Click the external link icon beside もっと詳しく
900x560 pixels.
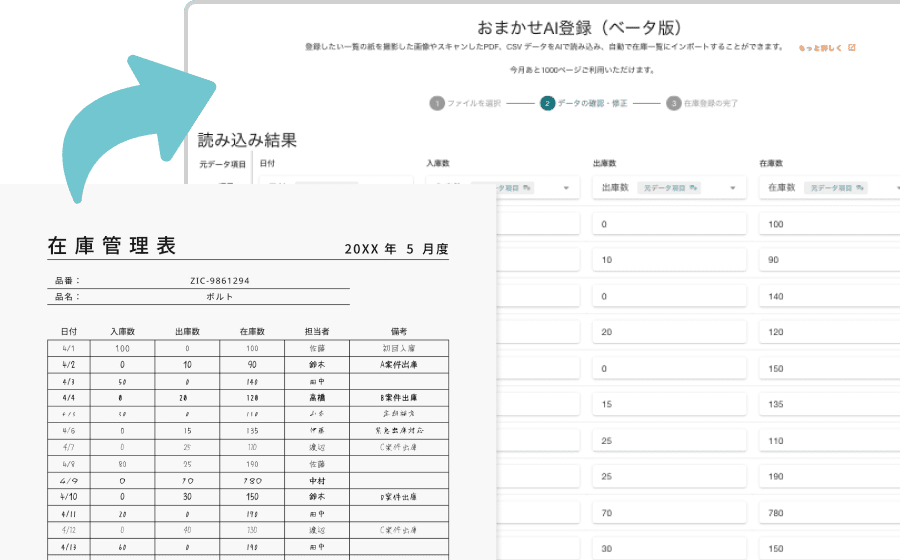tap(851, 47)
